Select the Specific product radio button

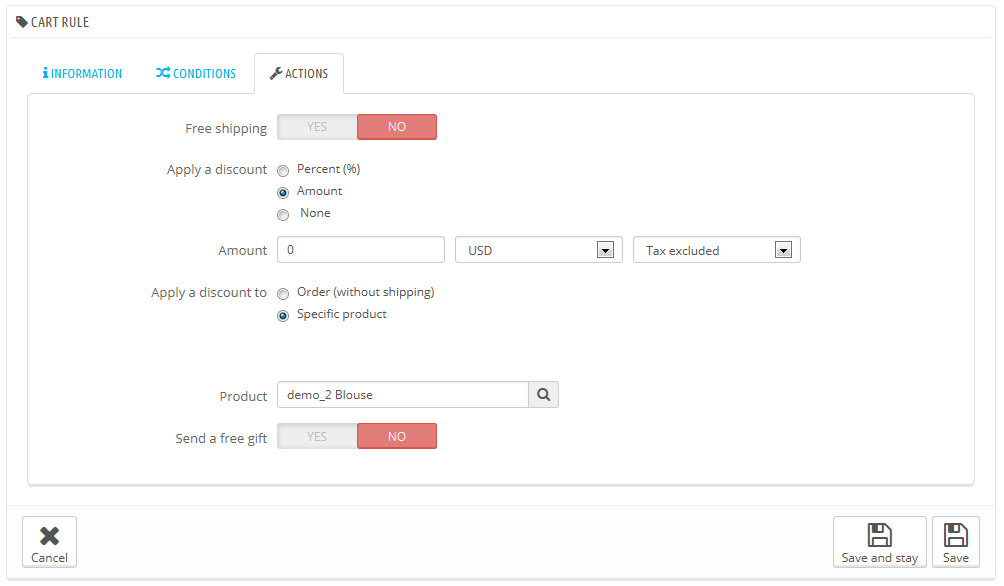click(283, 315)
